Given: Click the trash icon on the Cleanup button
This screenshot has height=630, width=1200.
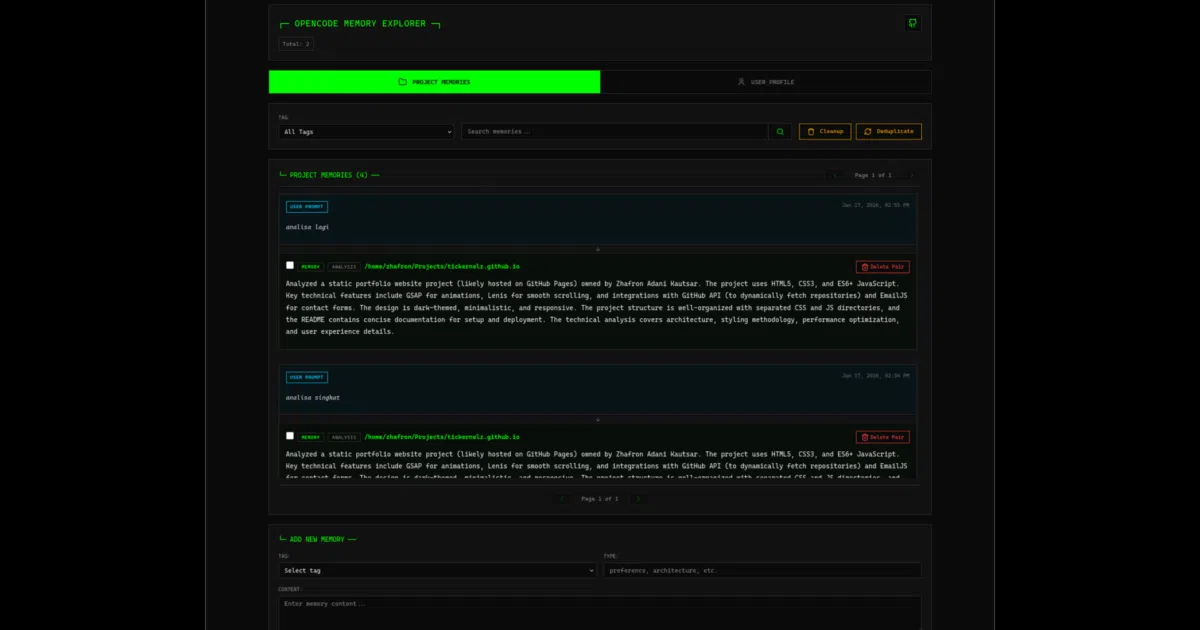Looking at the screenshot, I should click(x=811, y=131).
